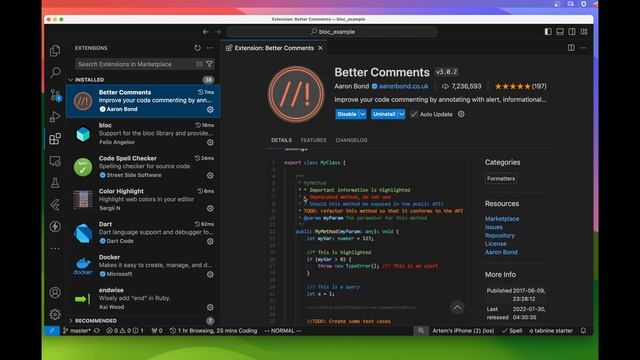
Task: Manage the endwise extension gear
Action: click(210, 307)
